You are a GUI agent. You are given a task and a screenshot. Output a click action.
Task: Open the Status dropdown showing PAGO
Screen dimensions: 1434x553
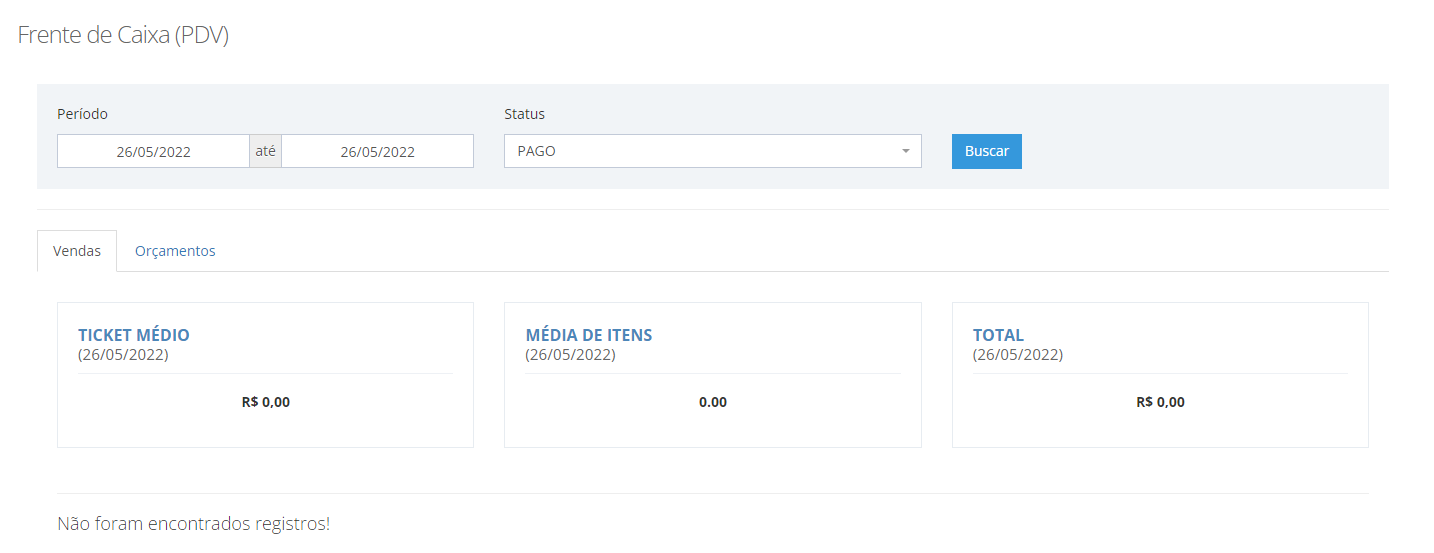click(x=712, y=151)
